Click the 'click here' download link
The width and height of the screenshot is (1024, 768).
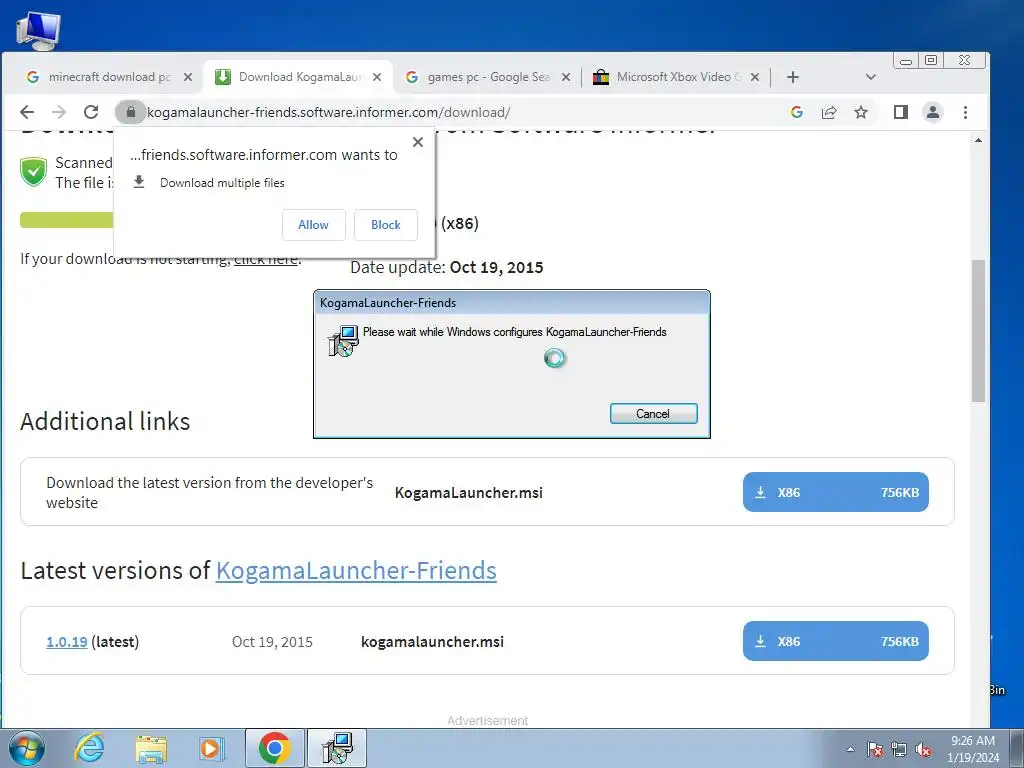click(x=266, y=259)
